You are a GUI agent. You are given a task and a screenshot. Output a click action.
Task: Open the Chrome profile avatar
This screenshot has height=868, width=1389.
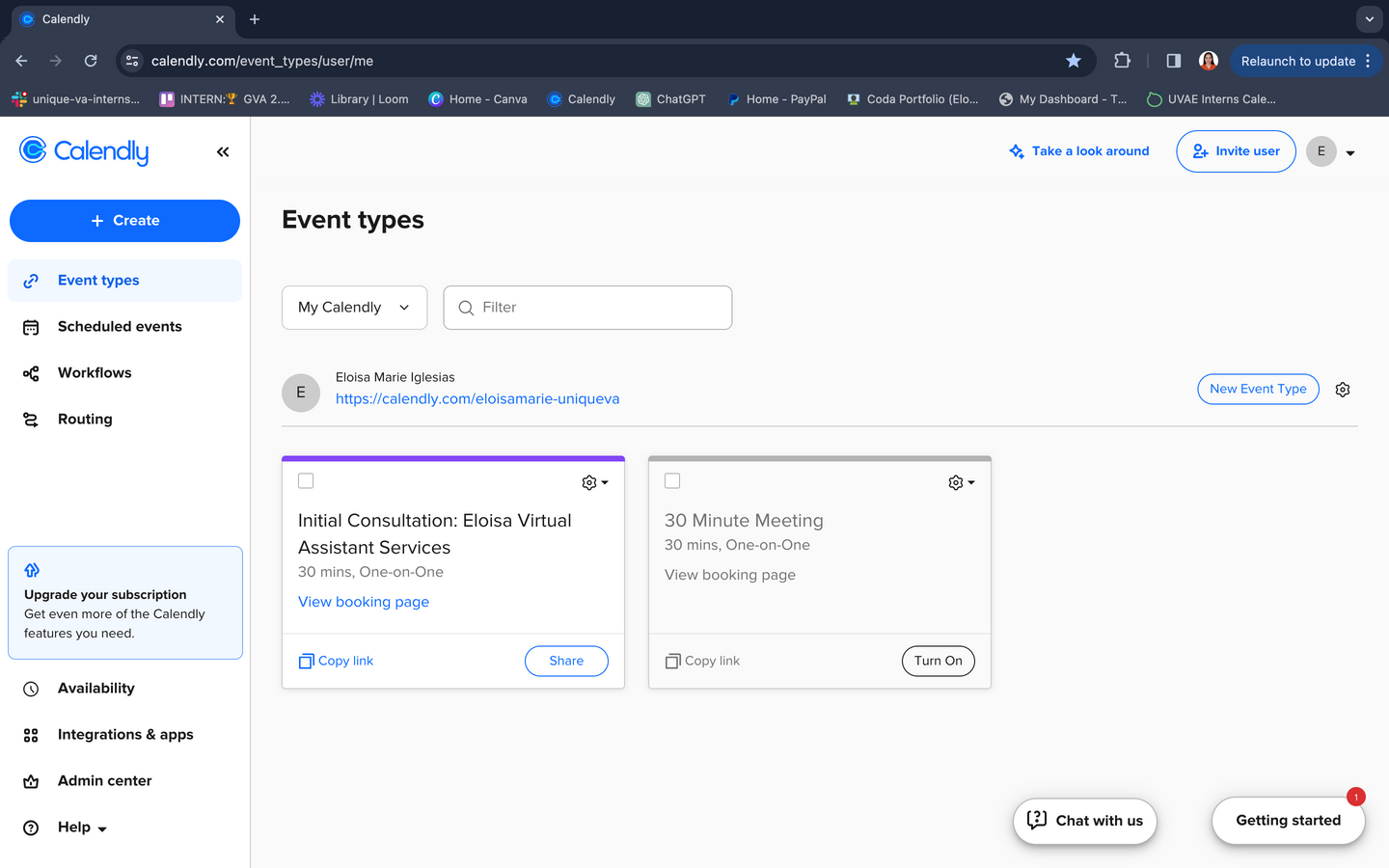pos(1209,61)
